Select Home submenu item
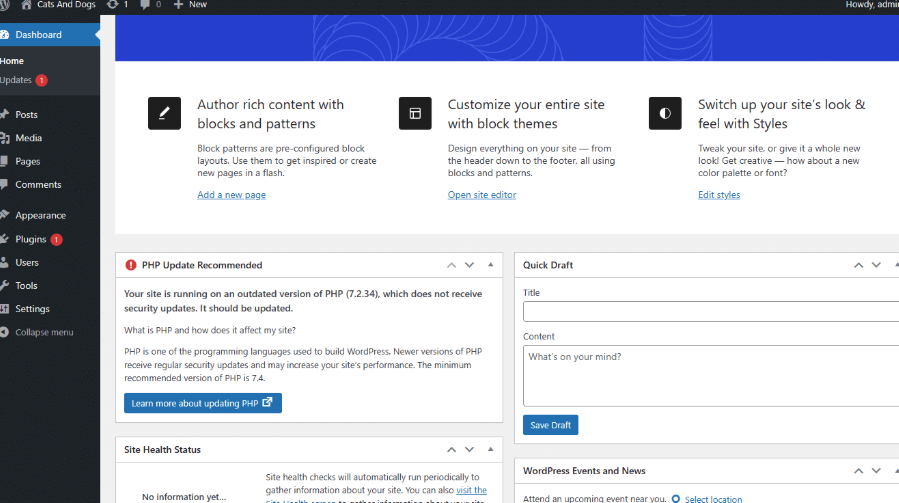This screenshot has height=503, width=899. coord(12,61)
